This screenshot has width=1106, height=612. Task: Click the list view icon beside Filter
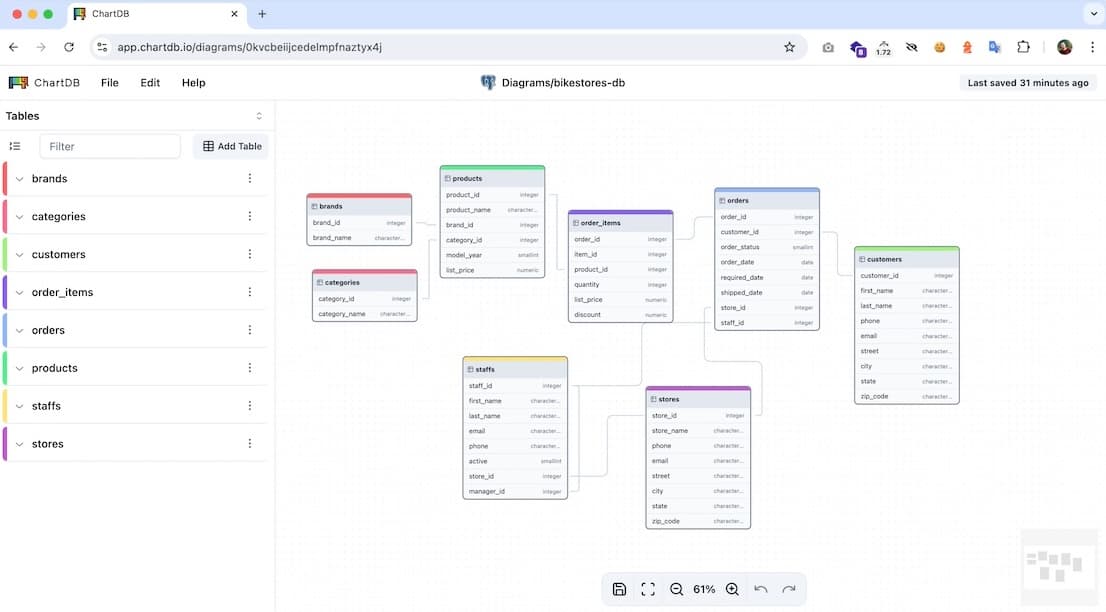coord(14,146)
